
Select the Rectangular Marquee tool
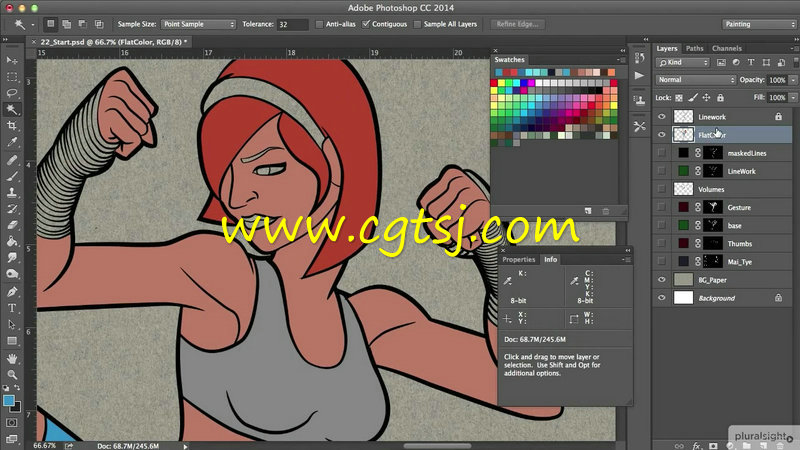pyautogui.click(x=12, y=77)
